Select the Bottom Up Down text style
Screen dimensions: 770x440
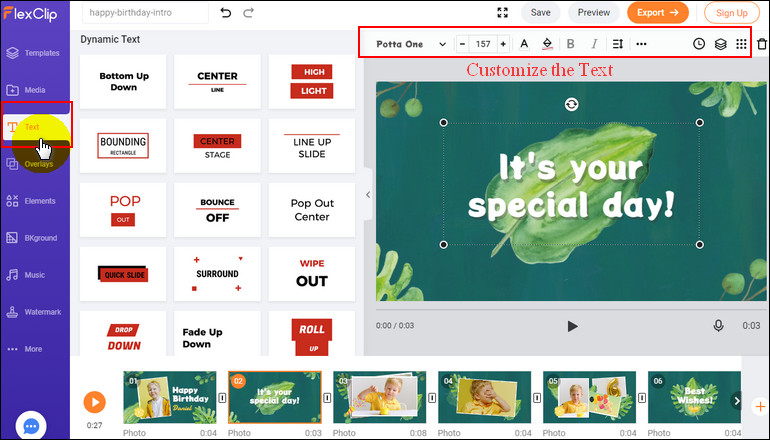(x=123, y=82)
